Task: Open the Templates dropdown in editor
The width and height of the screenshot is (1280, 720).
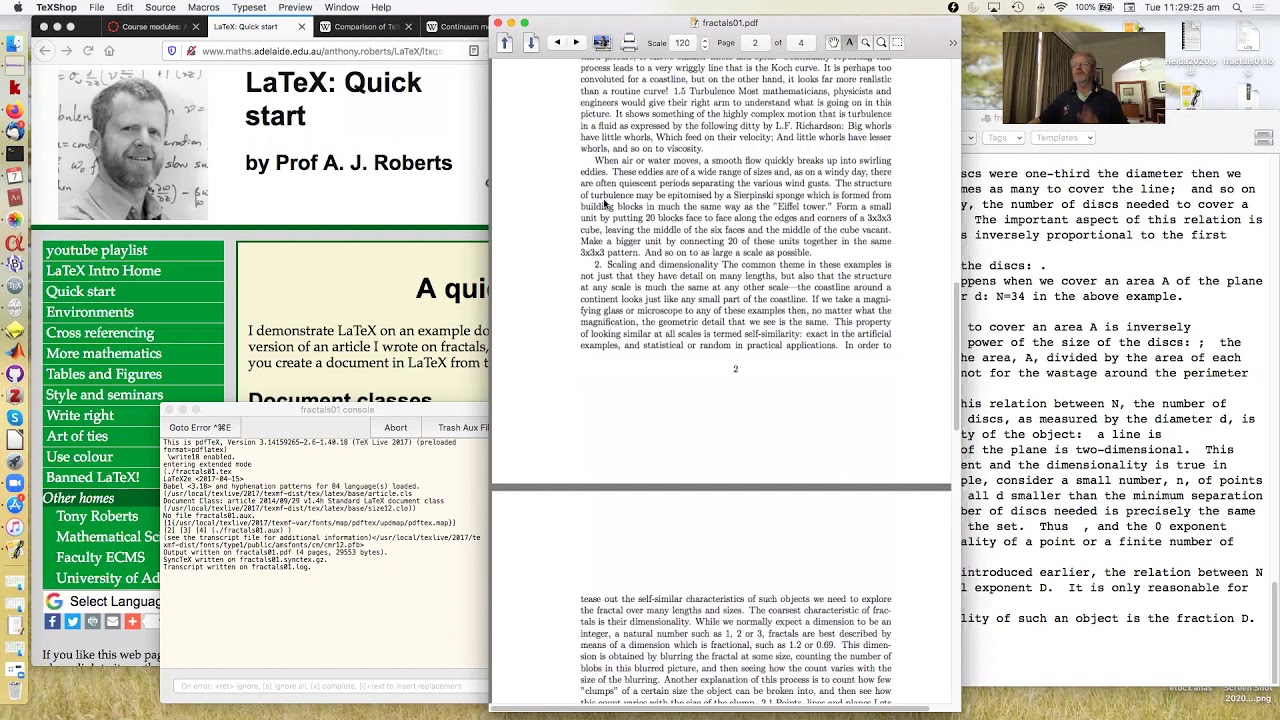Action: (1064, 138)
